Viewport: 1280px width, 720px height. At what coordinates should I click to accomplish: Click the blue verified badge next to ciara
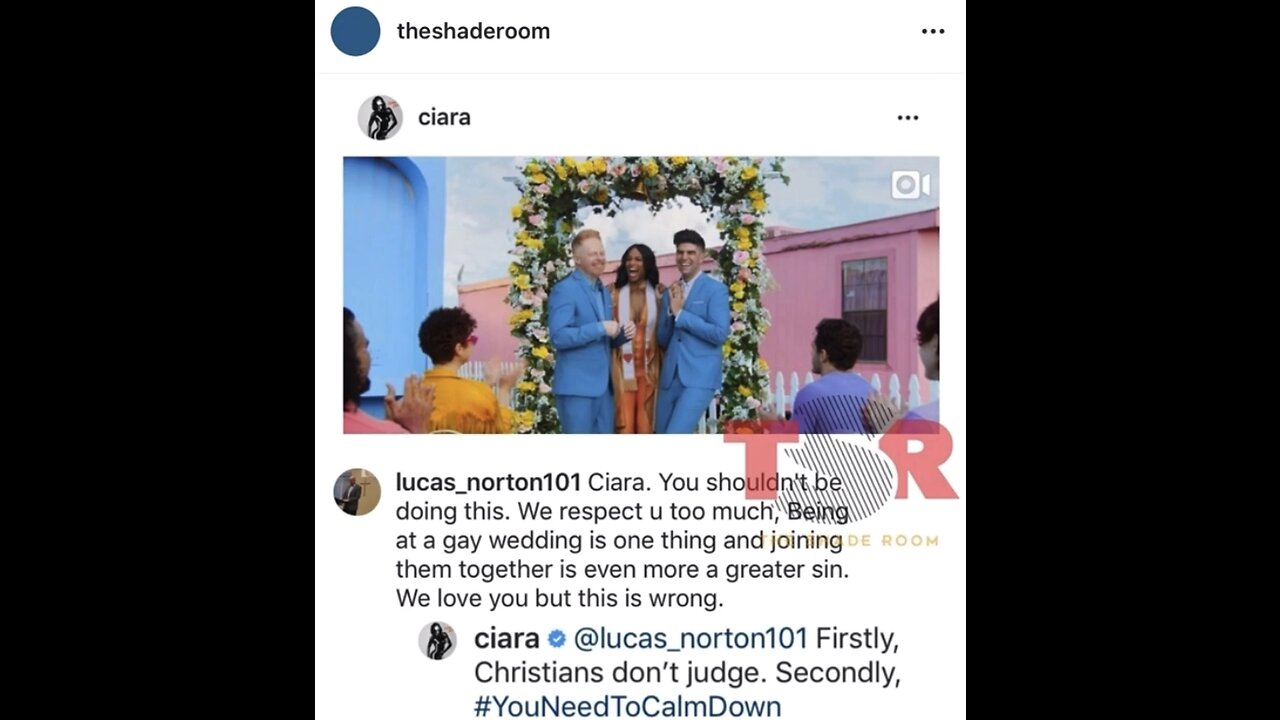click(x=557, y=639)
